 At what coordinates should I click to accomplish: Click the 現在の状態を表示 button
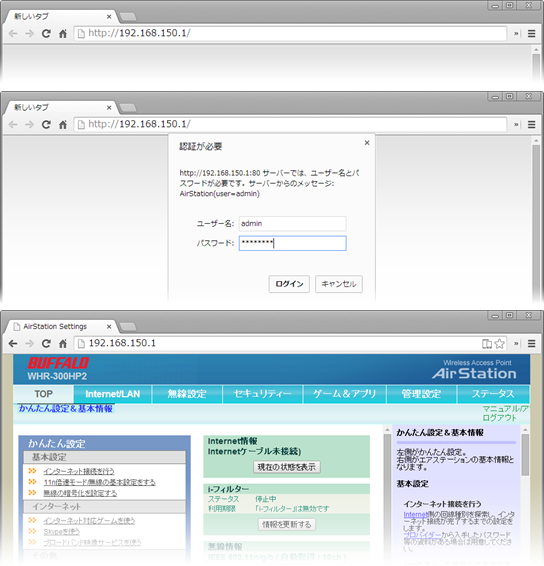tap(287, 467)
